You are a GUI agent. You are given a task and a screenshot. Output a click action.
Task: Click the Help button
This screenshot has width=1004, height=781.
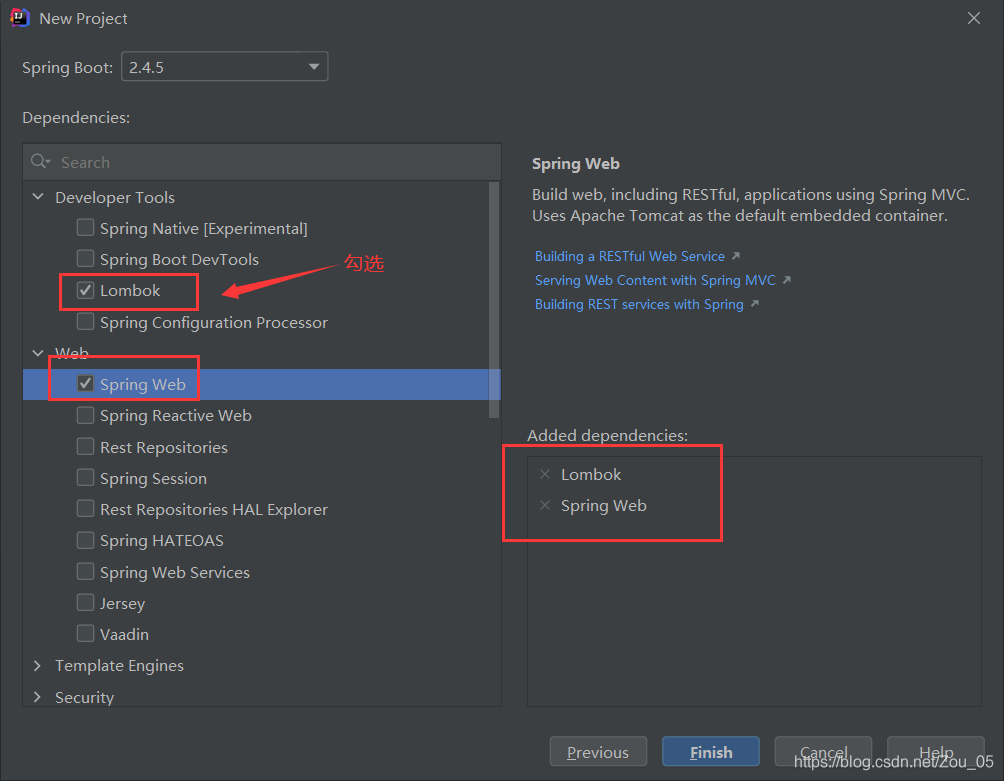[x=935, y=752]
